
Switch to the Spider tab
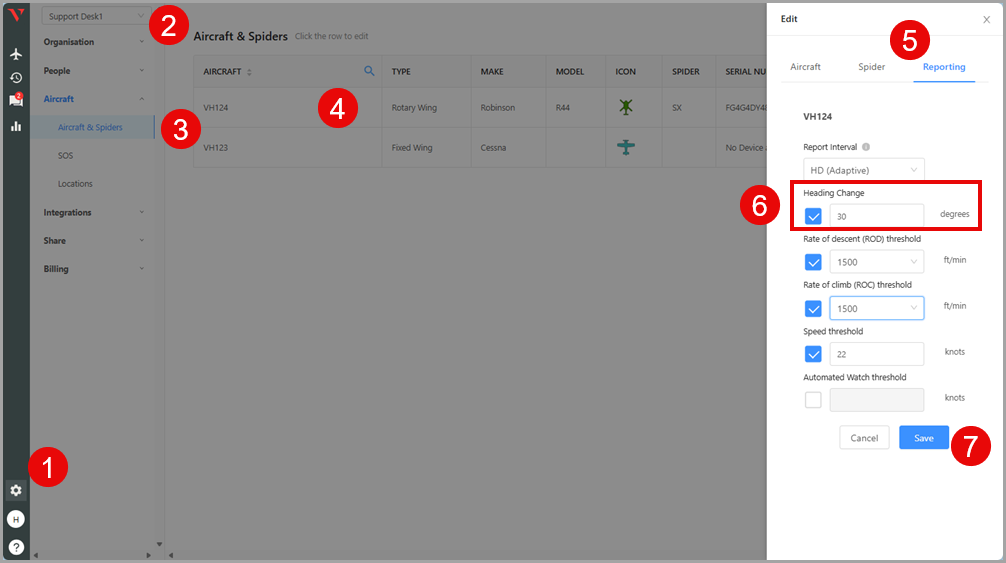(x=871, y=67)
